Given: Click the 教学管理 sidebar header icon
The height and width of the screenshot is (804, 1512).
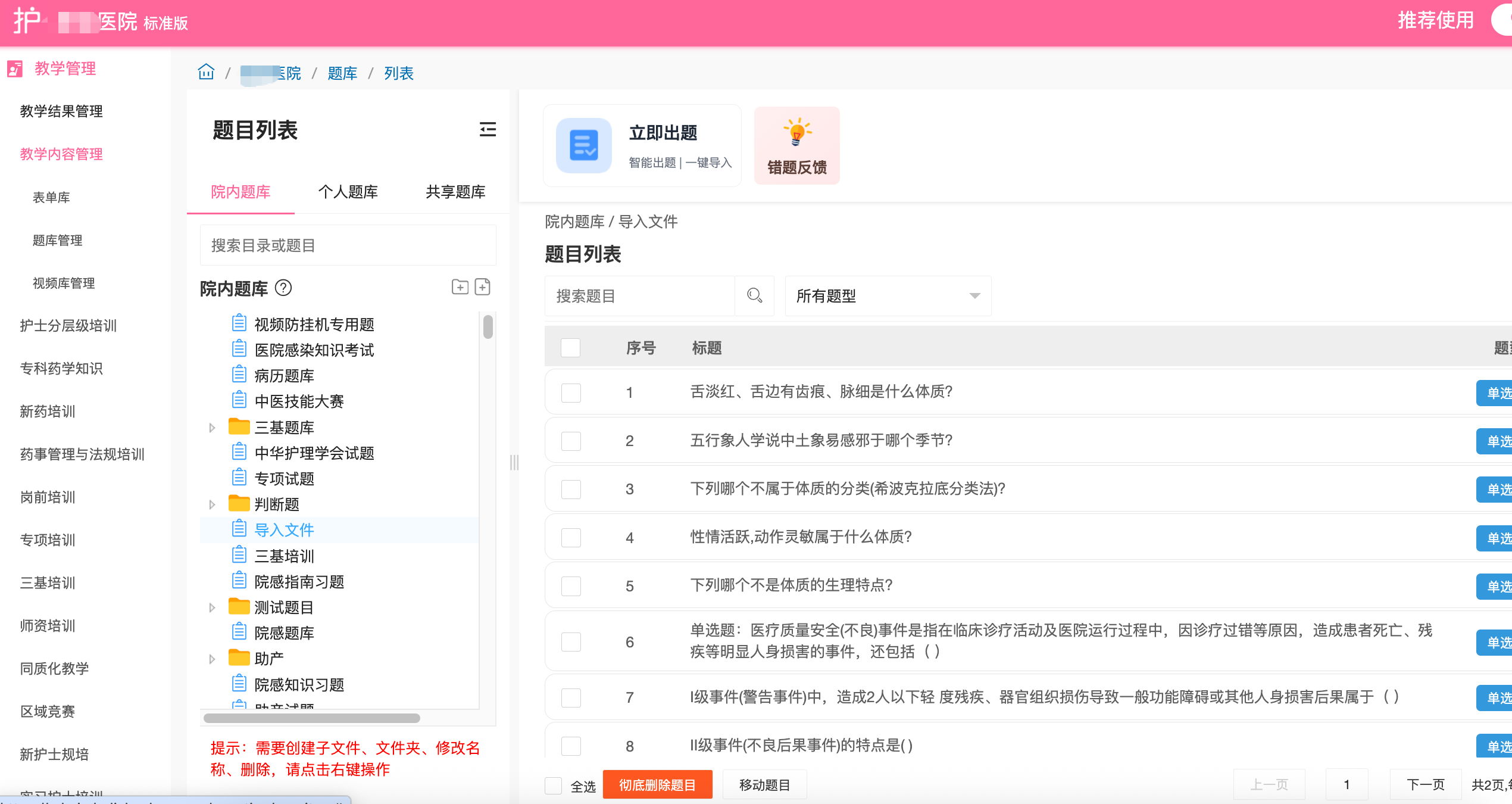Looking at the screenshot, I should pyautogui.click(x=15, y=68).
